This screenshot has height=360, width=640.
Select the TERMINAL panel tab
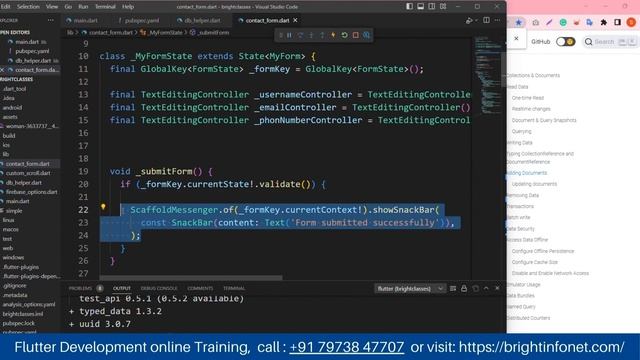(x=234, y=288)
